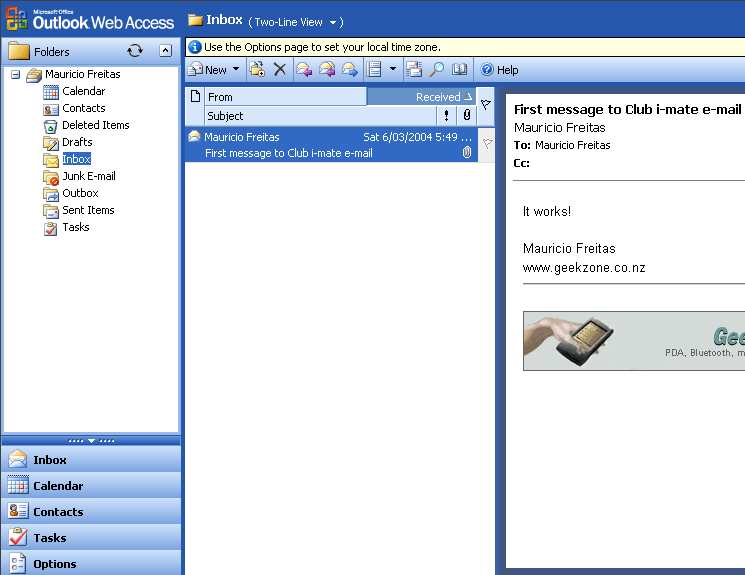Open the Drafts folder
Image resolution: width=745 pixels, height=575 pixels.
[77, 142]
